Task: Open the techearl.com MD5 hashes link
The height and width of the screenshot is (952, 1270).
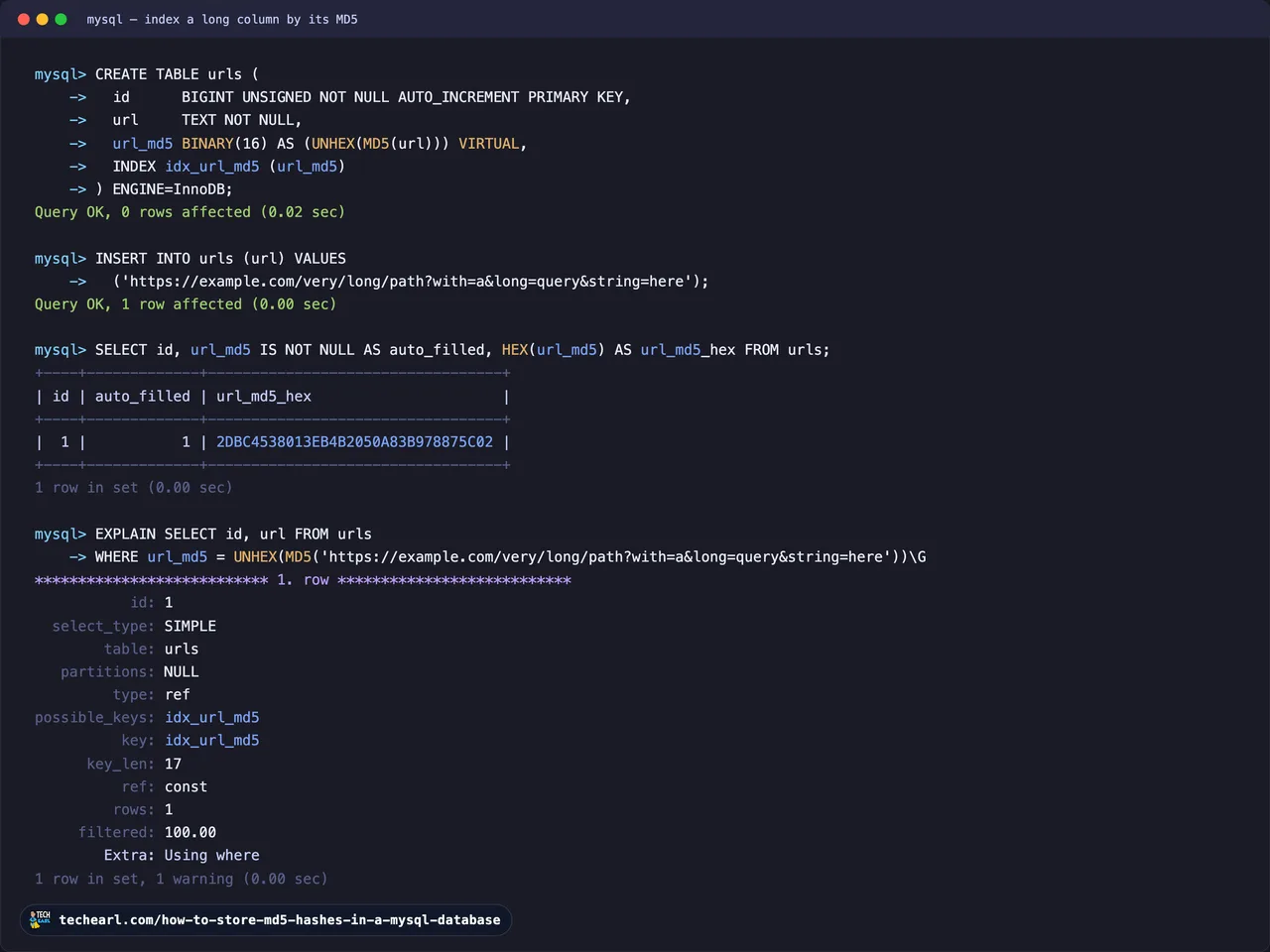Action: (x=280, y=920)
